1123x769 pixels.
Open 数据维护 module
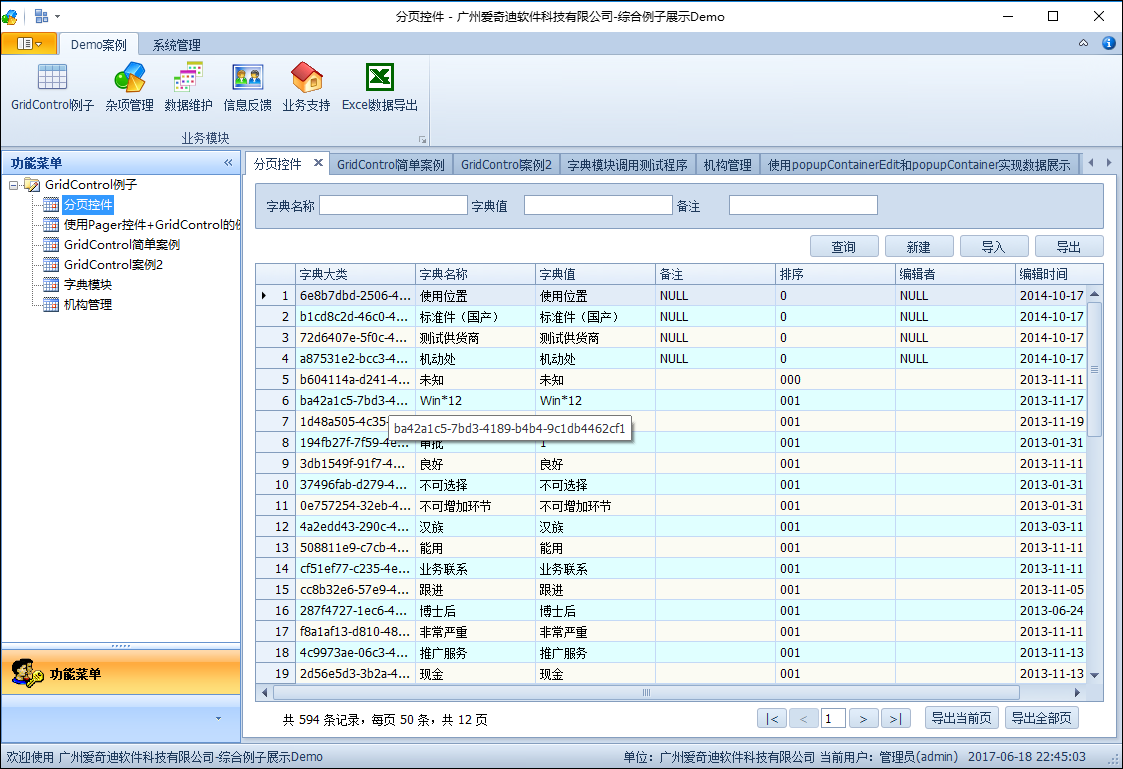188,87
